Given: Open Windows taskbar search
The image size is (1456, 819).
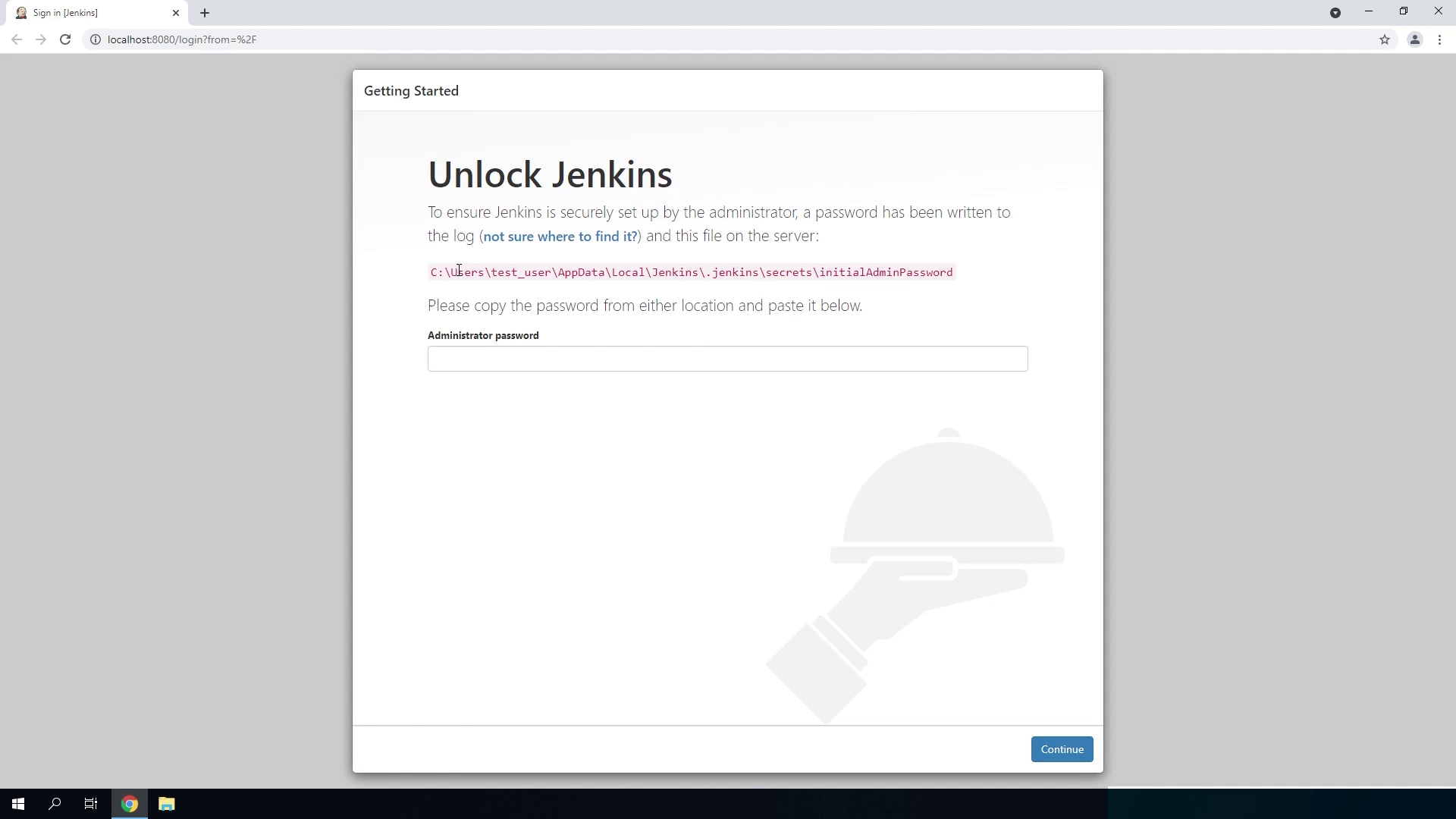Looking at the screenshot, I should [55, 804].
